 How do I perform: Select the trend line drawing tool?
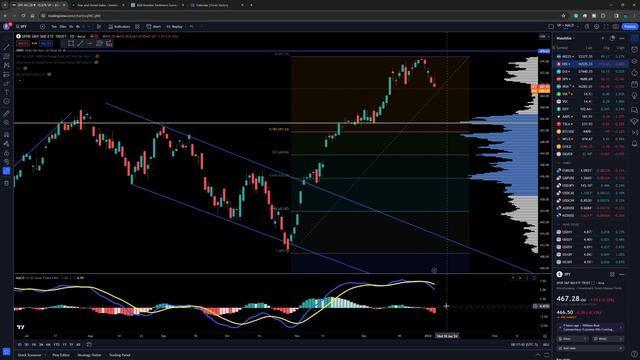pos(7,47)
